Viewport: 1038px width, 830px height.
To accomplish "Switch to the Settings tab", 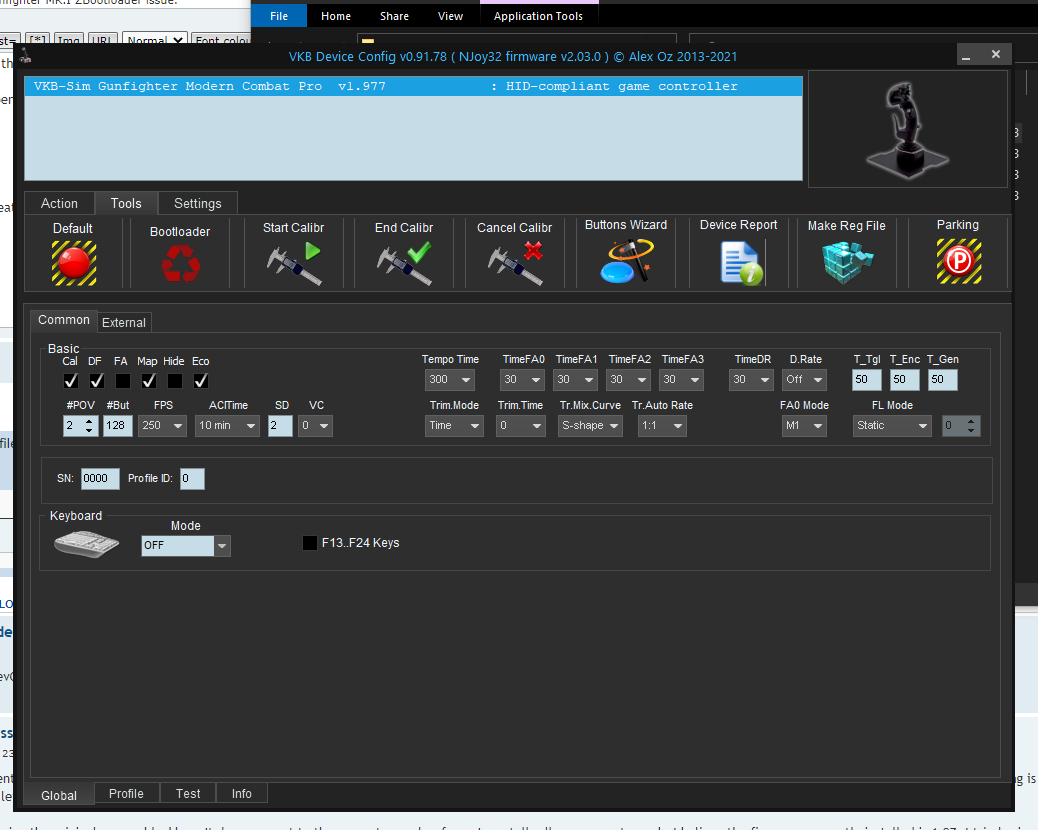I will coord(198,203).
